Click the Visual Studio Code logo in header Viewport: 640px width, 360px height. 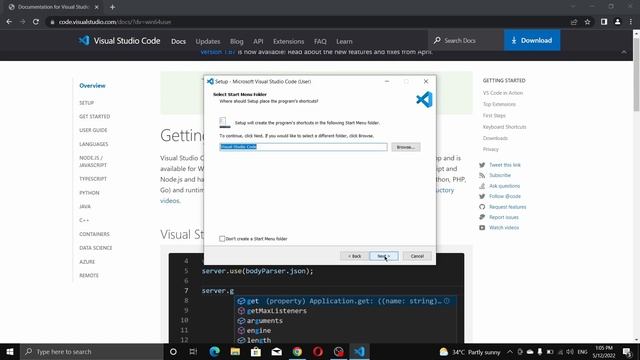[x=119, y=40]
